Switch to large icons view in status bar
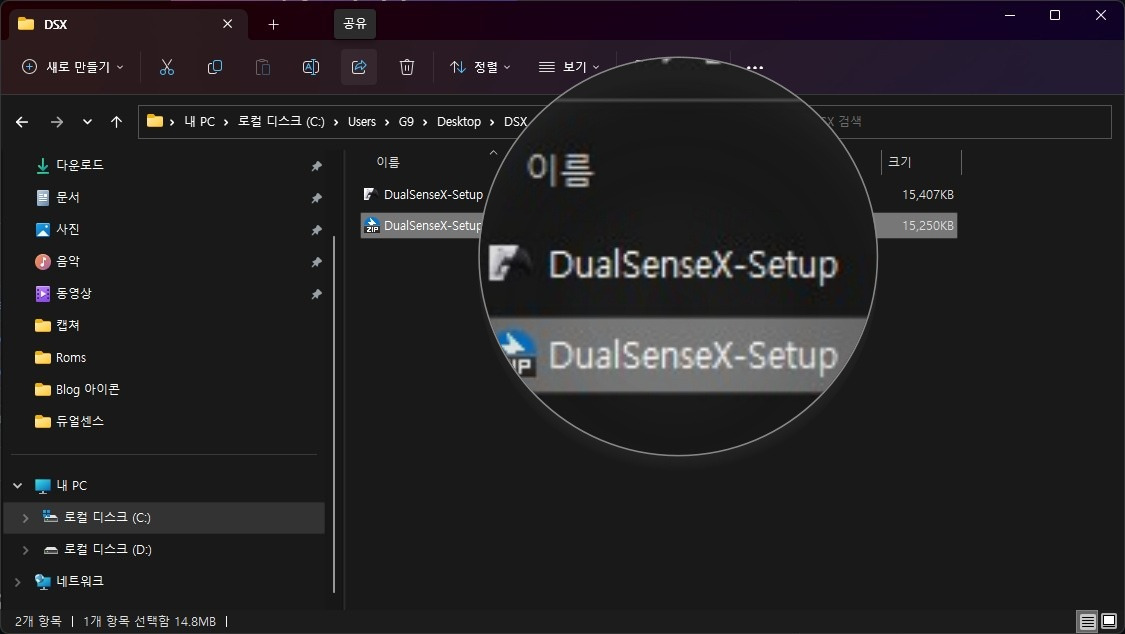The image size is (1125, 634). 1108,621
